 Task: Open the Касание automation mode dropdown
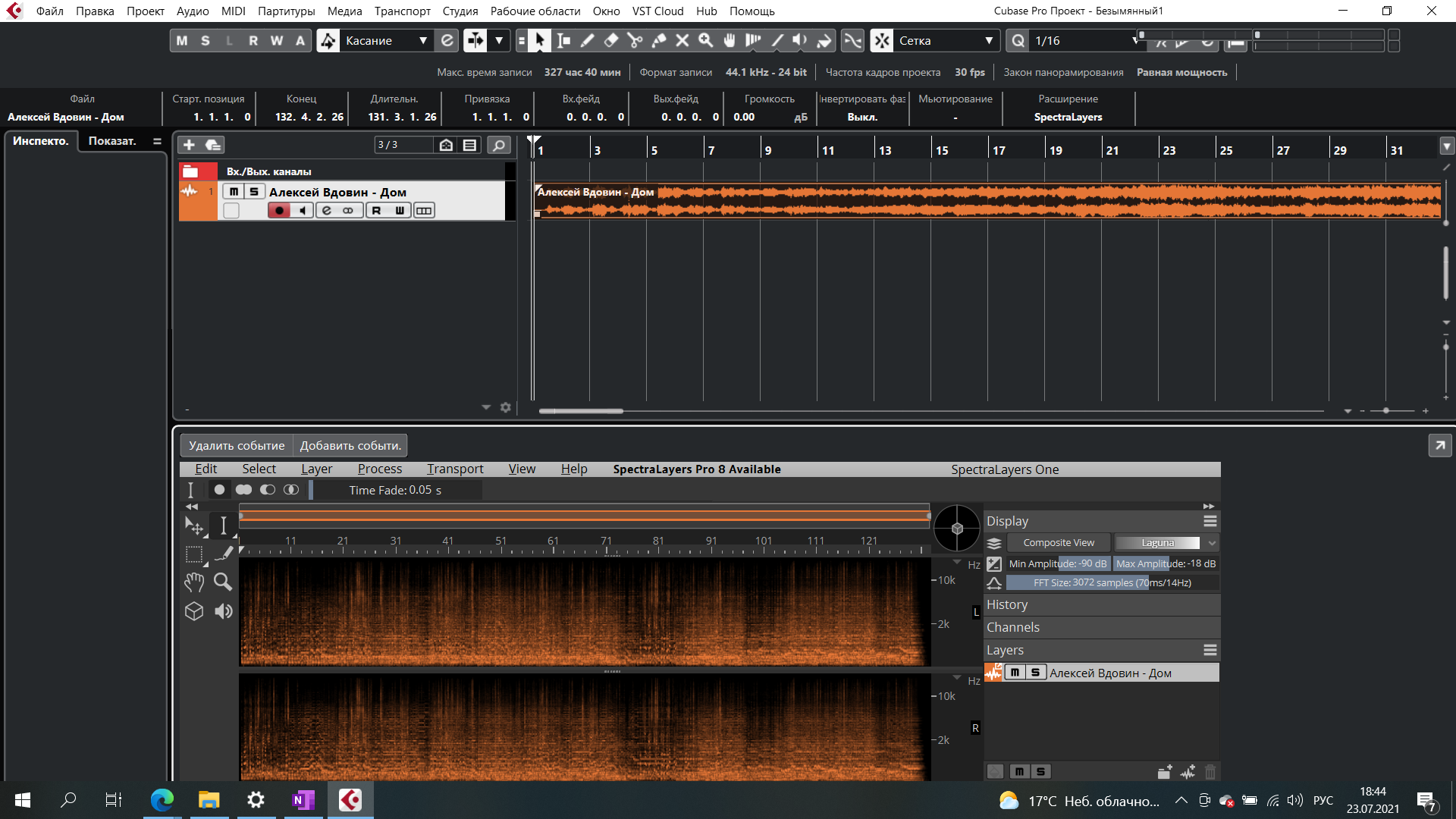[422, 41]
